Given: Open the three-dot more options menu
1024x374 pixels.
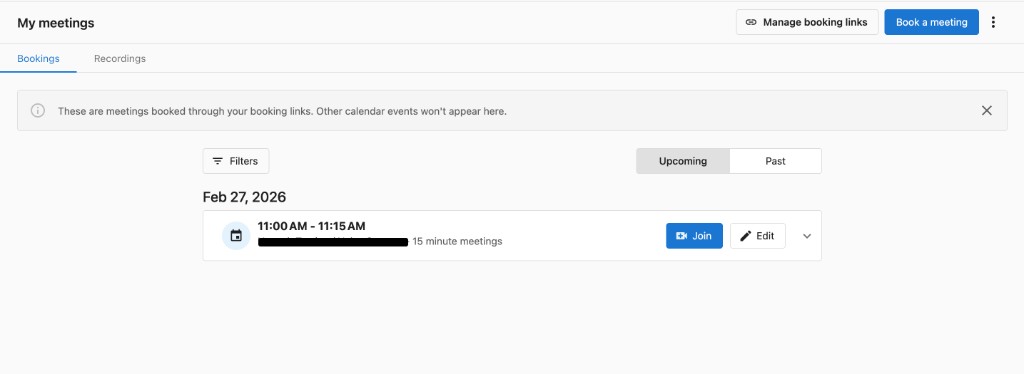Looking at the screenshot, I should click(993, 22).
